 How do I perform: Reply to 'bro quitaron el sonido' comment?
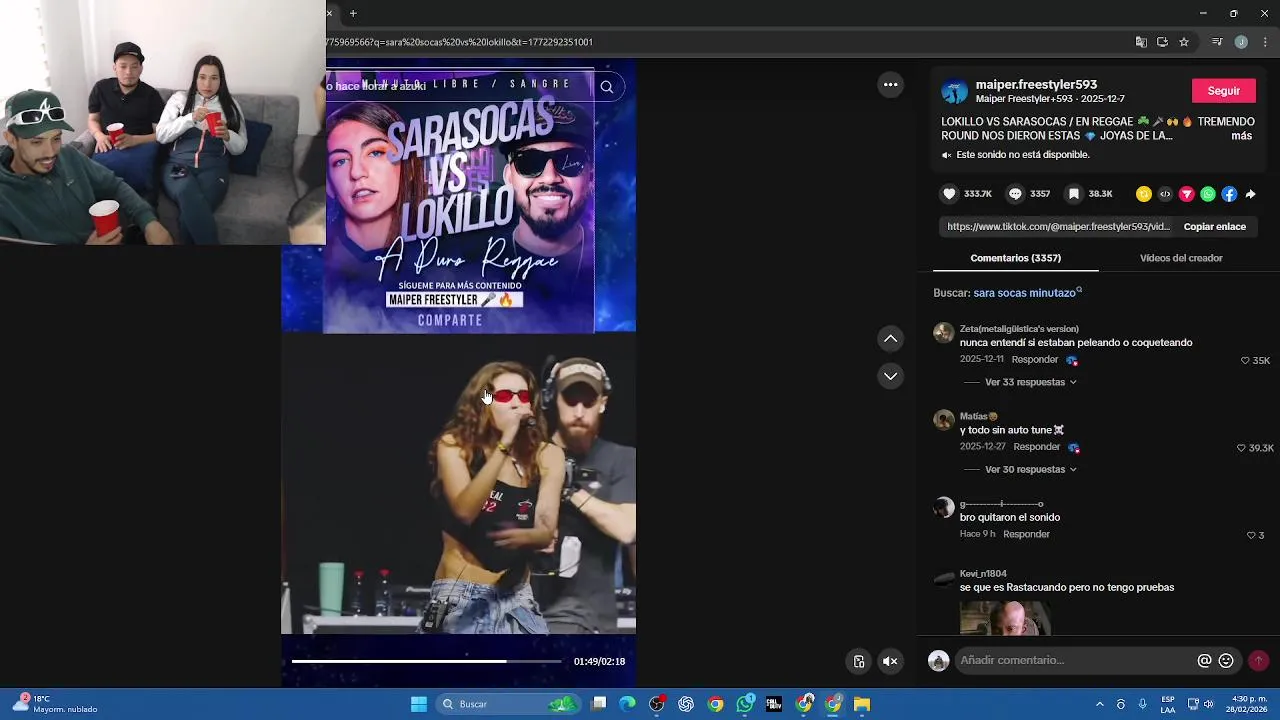click(1026, 534)
